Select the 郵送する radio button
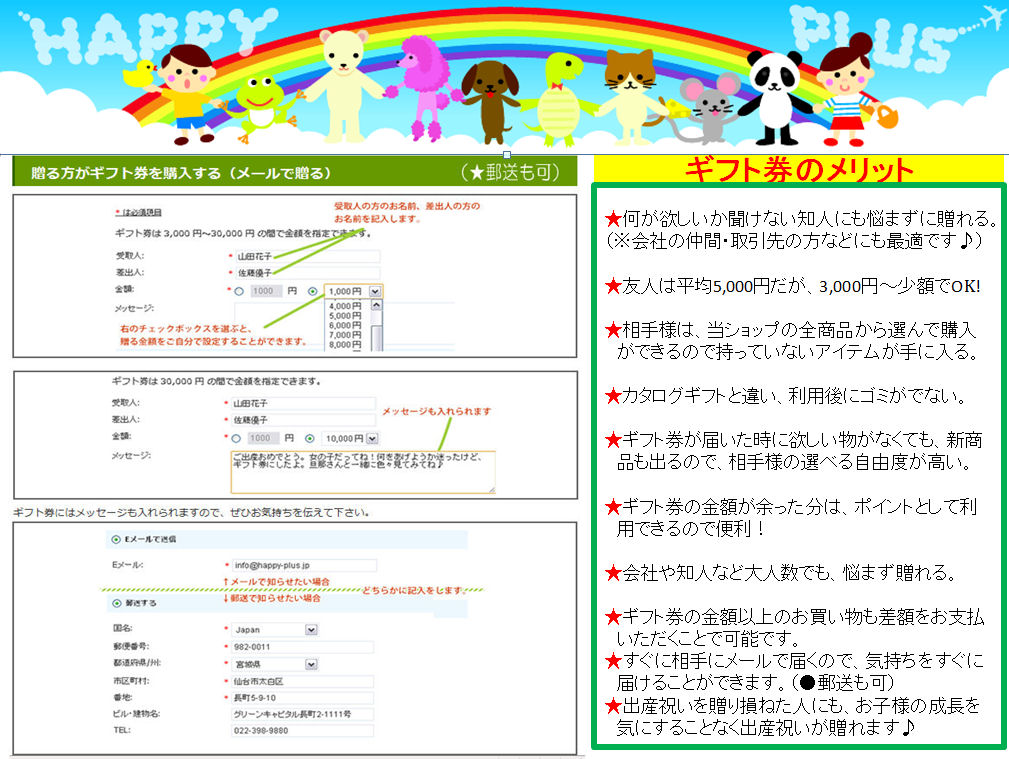Image resolution: width=1009 pixels, height=759 pixels. (116, 603)
